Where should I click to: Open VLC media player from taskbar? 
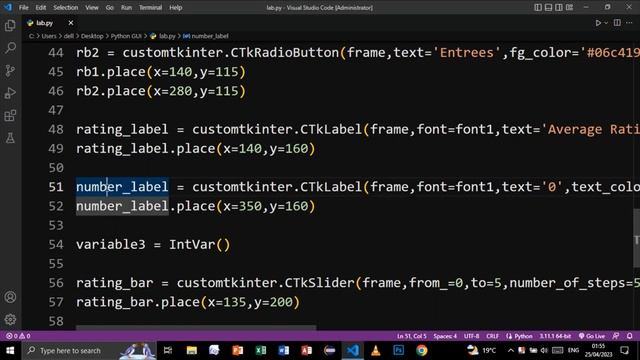(x=376, y=351)
